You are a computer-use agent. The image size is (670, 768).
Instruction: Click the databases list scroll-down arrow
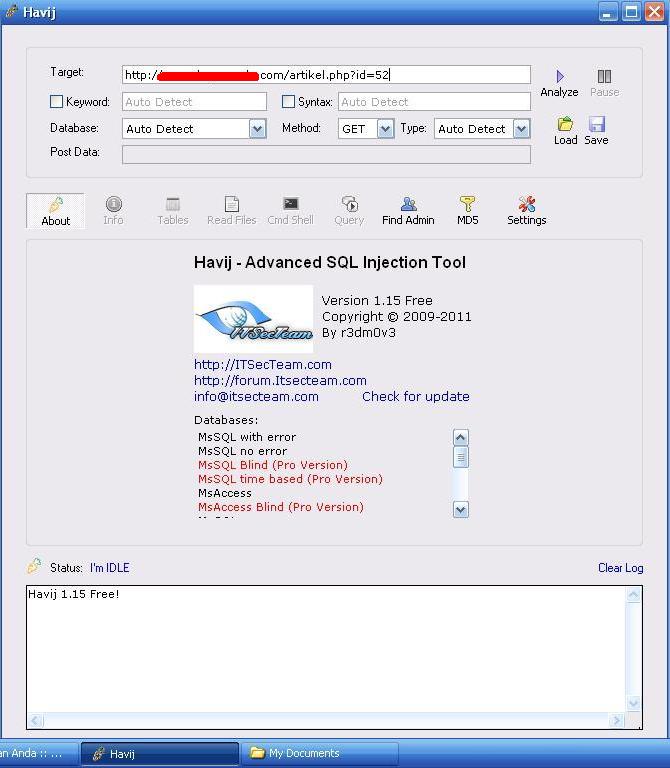(460, 510)
